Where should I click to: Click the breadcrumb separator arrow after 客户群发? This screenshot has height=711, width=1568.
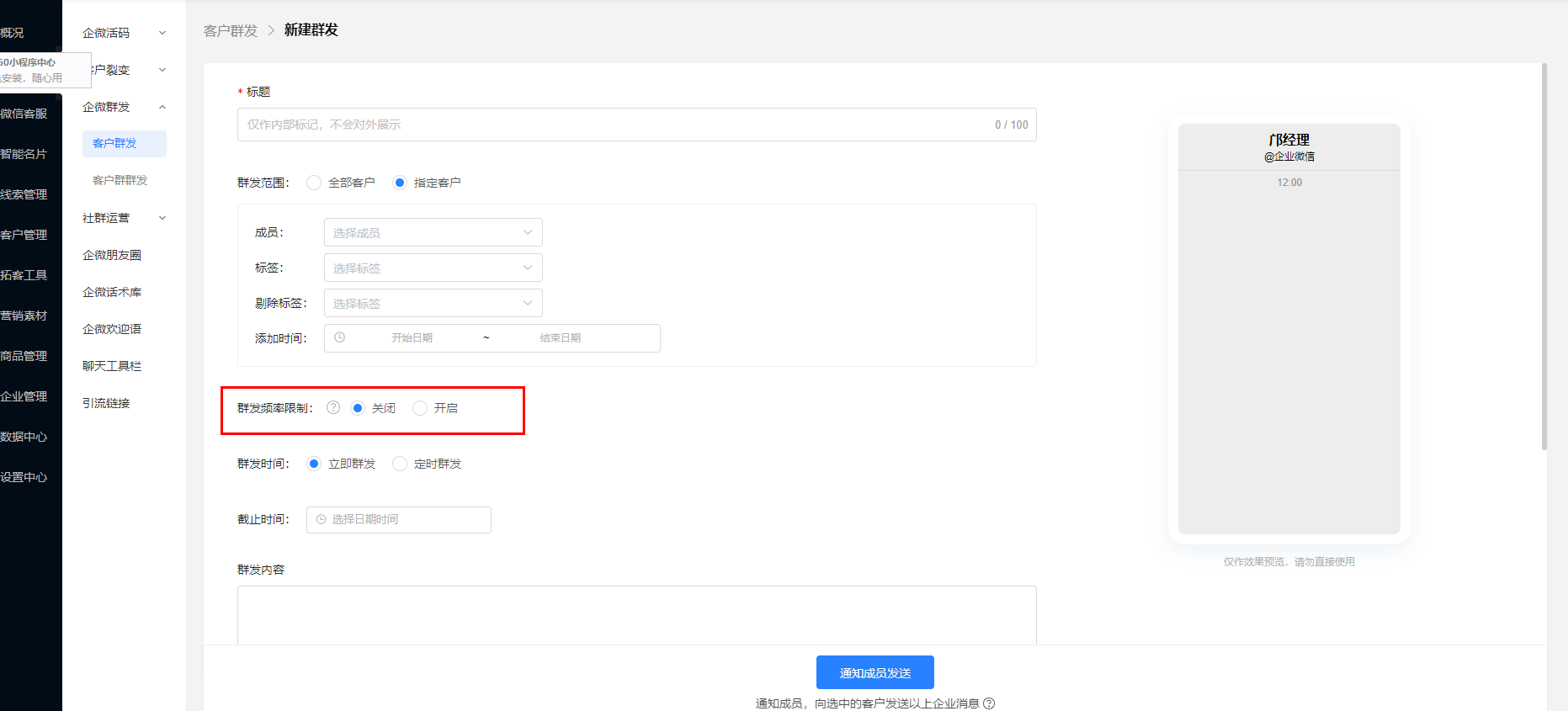[x=271, y=30]
